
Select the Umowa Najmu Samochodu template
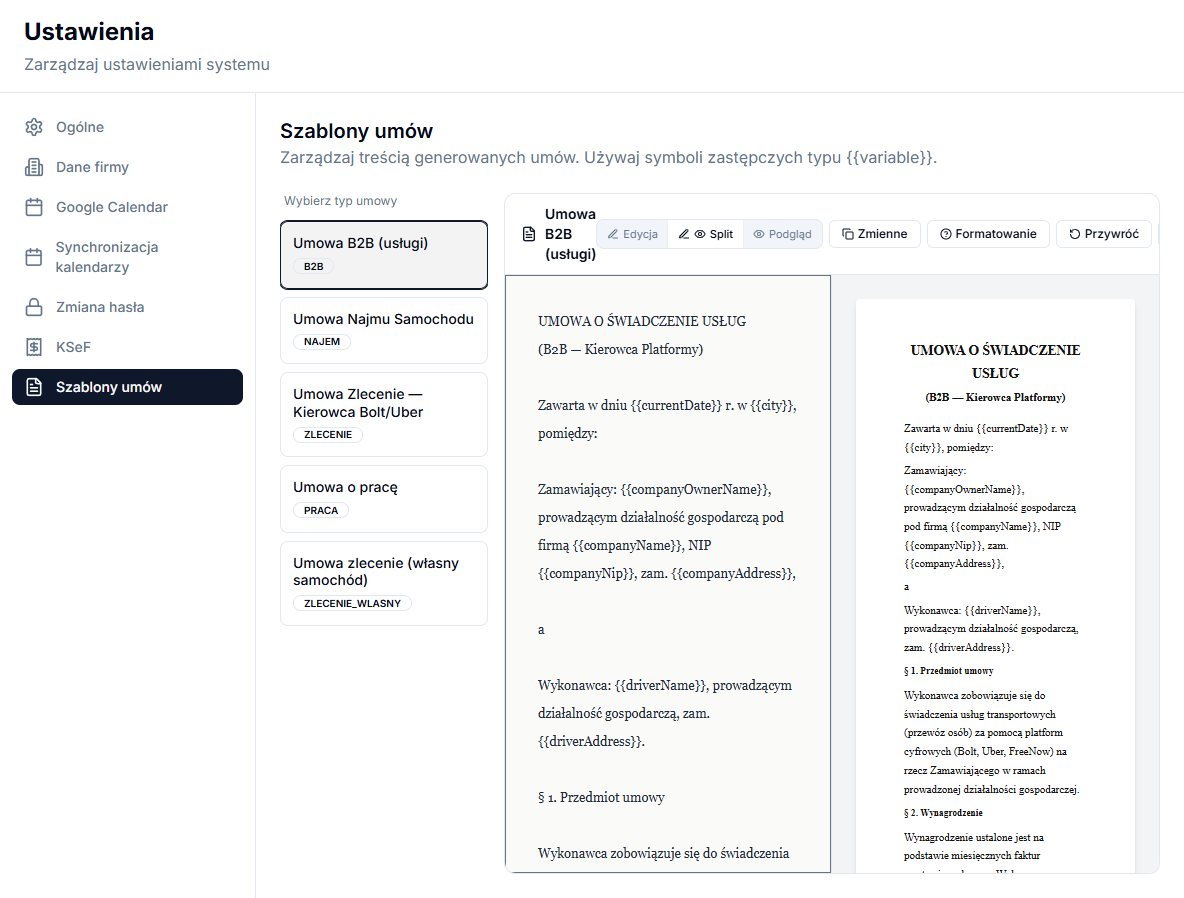pos(384,330)
